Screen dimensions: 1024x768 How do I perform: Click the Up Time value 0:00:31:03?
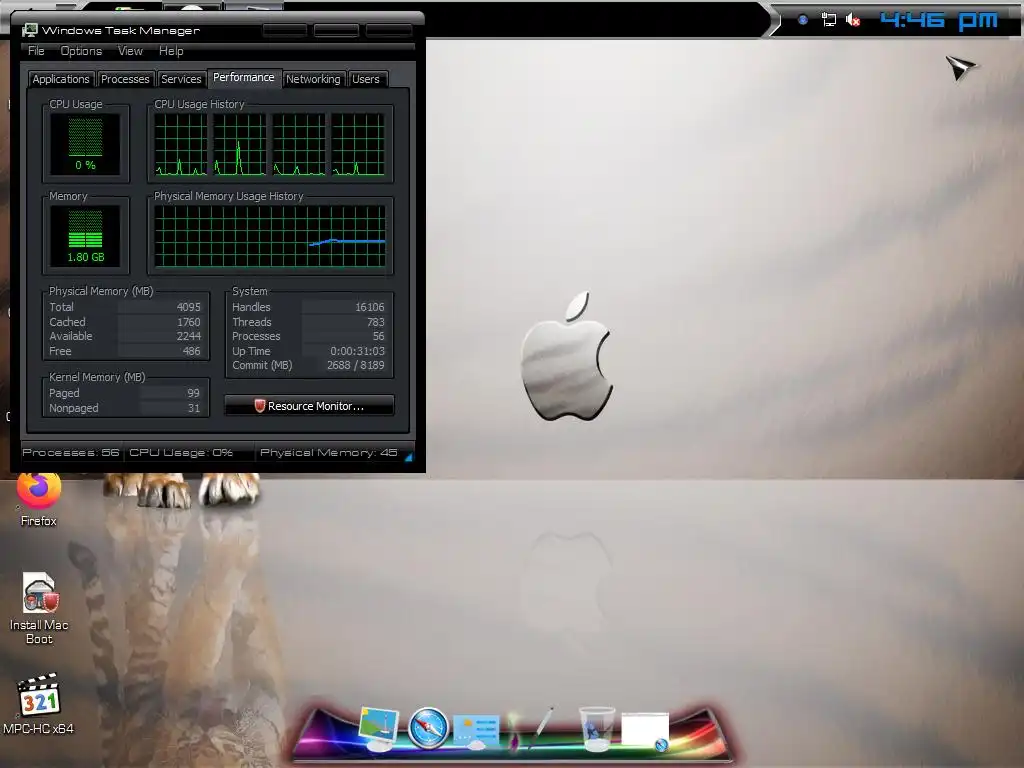tap(357, 351)
